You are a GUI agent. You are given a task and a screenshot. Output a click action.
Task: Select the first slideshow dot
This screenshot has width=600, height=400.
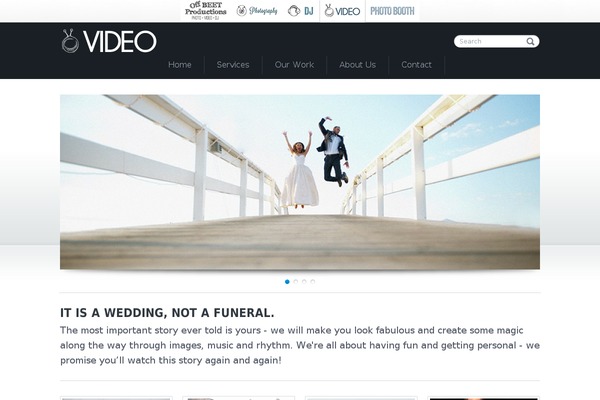[x=287, y=282]
